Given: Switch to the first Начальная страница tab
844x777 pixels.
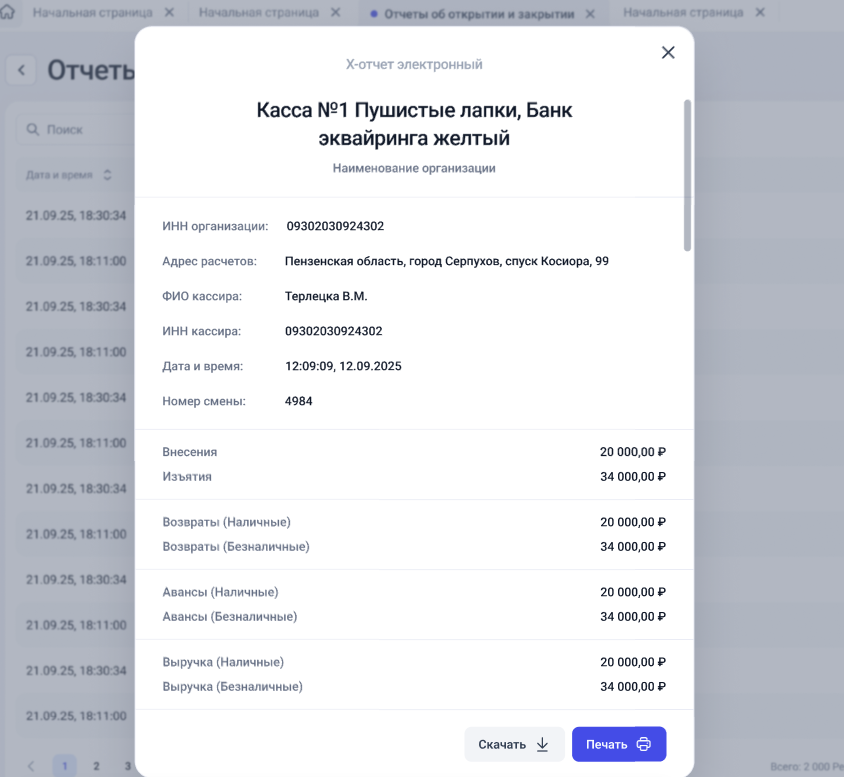Looking at the screenshot, I should 93,12.
